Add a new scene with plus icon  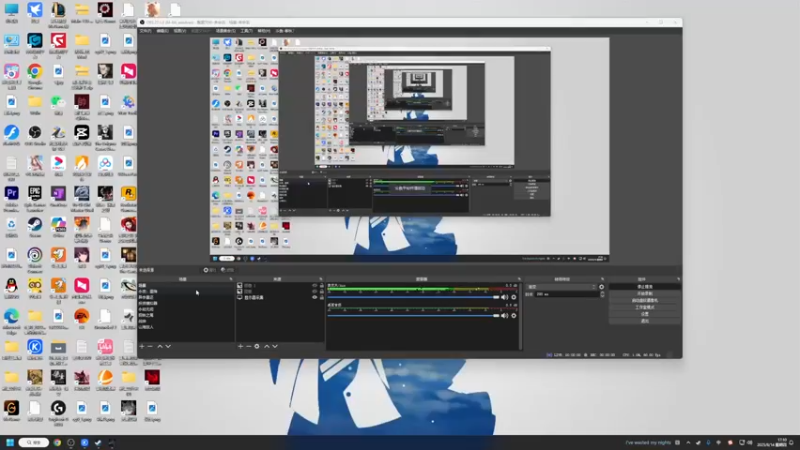pyautogui.click(x=142, y=346)
